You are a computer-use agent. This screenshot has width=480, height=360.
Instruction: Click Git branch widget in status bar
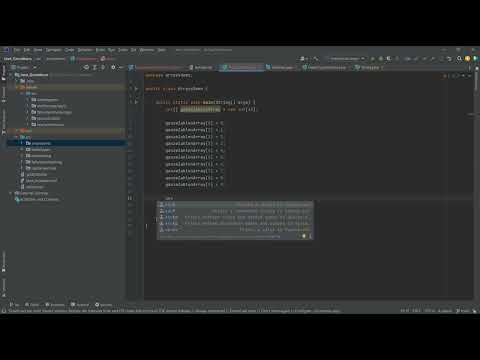point(462,311)
